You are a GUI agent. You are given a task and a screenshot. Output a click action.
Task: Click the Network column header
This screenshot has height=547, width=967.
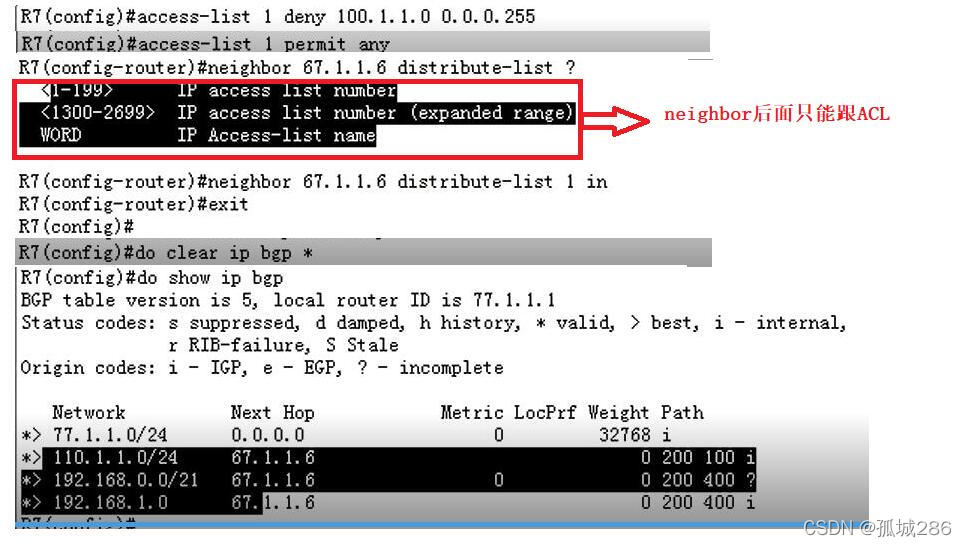[88, 412]
